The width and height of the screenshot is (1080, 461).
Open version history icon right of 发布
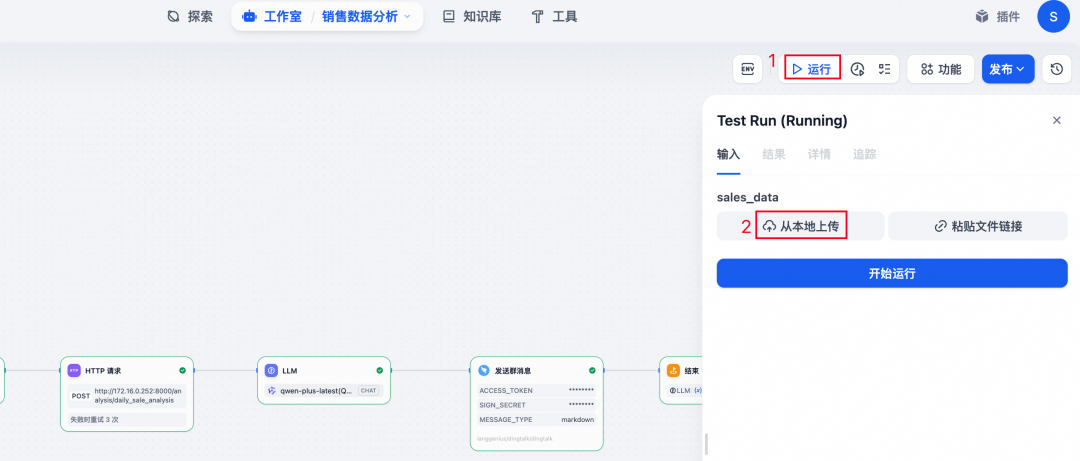coord(1057,69)
